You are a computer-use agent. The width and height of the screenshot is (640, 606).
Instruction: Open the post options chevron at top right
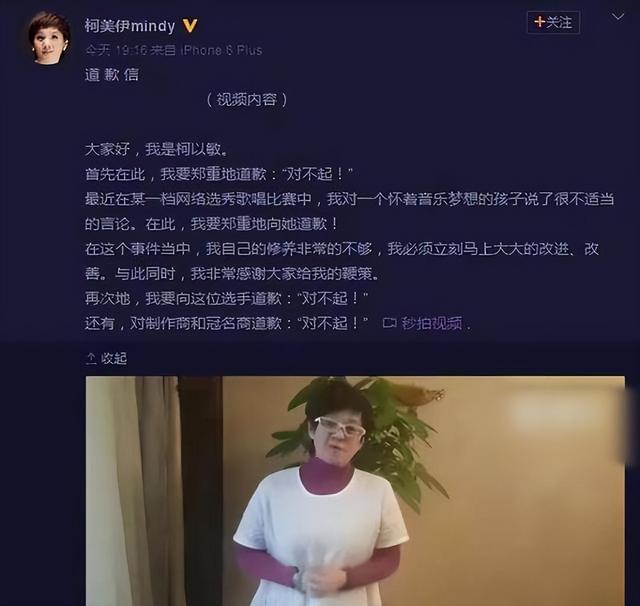point(618,17)
